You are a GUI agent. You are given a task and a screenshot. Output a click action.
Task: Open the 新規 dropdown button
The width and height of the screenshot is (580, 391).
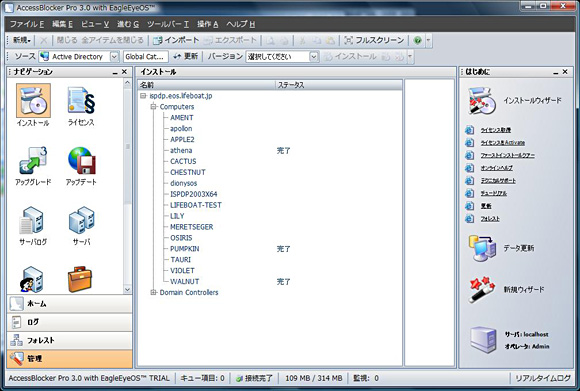22,40
